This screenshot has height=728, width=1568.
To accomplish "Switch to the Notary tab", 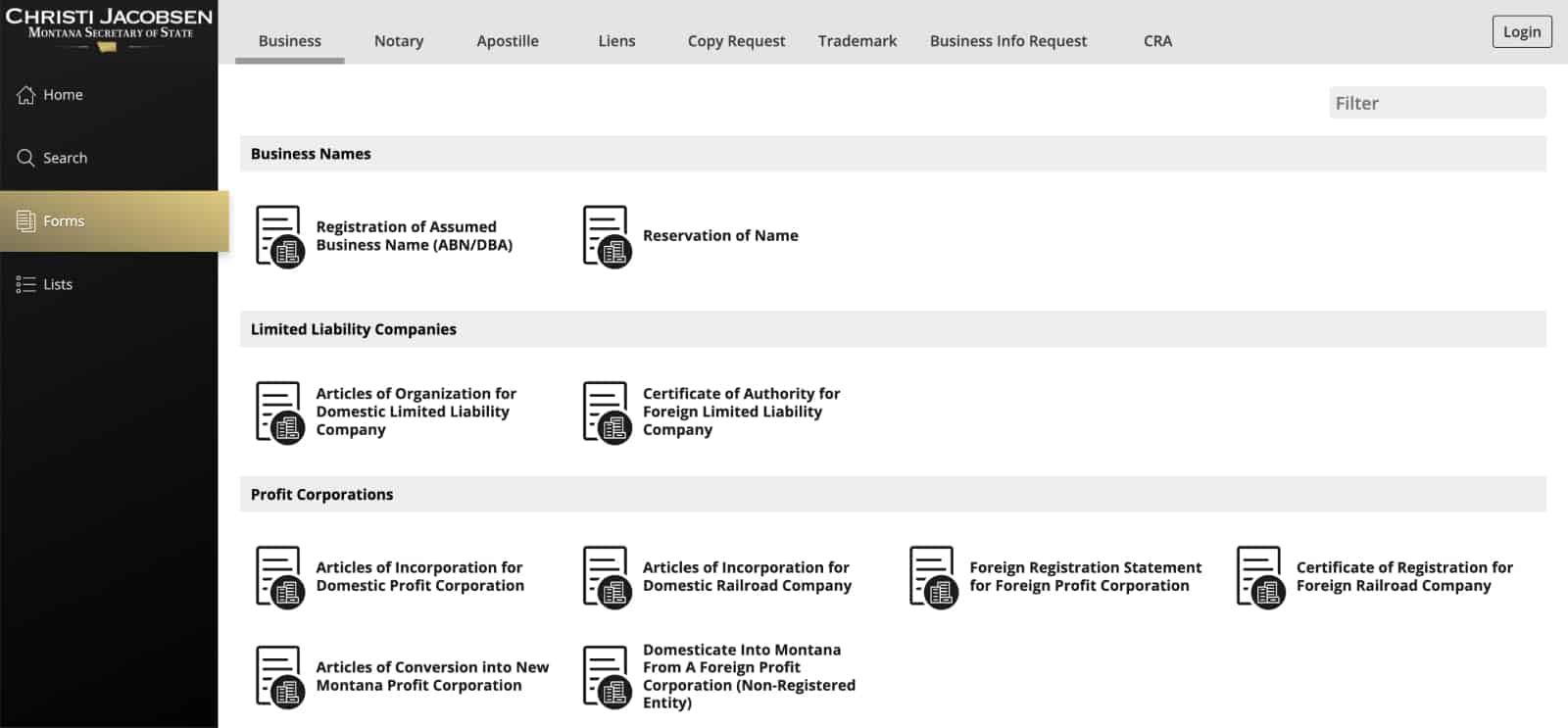I will [x=399, y=41].
